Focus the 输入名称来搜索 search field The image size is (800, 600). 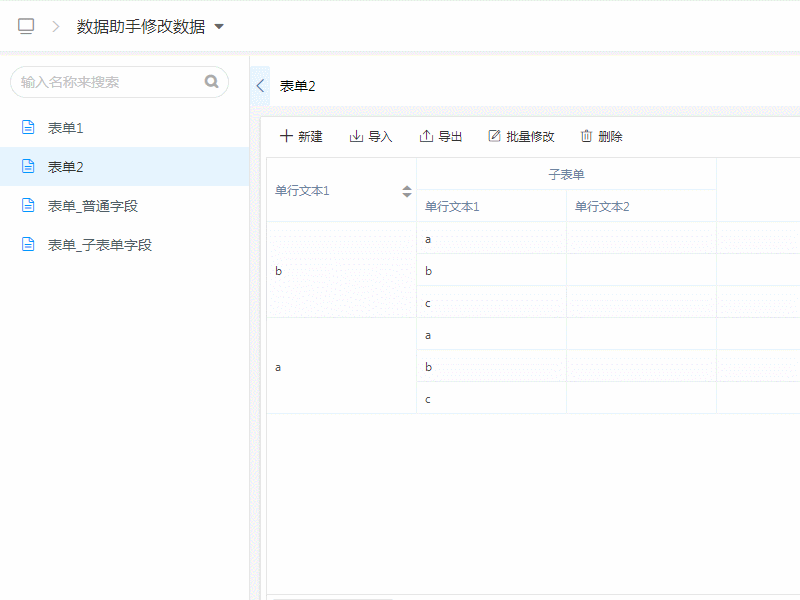(x=108, y=82)
